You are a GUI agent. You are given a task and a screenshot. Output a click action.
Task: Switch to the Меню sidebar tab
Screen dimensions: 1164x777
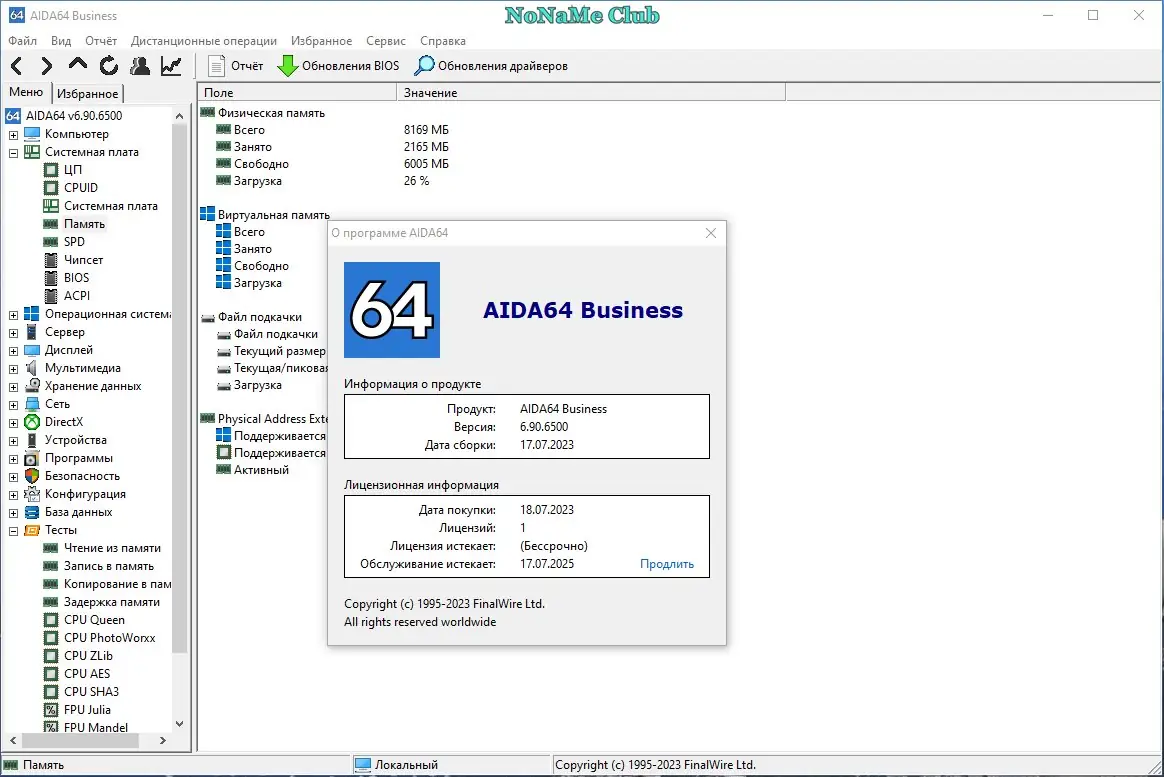pyautogui.click(x=26, y=92)
